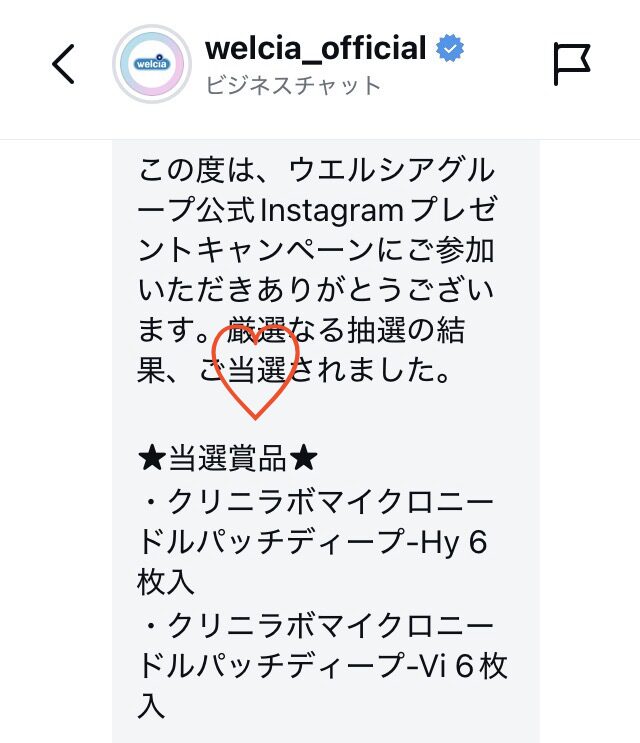Tap the first クリニラボマイクロニー bullet line
The image size is (640, 743).
[x=317, y=502]
